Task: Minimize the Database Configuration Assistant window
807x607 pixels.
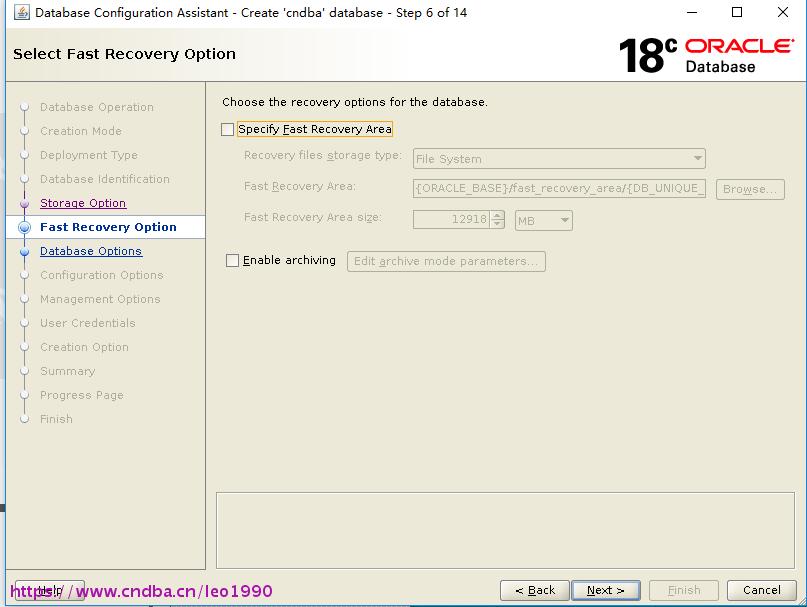Action: pos(692,12)
